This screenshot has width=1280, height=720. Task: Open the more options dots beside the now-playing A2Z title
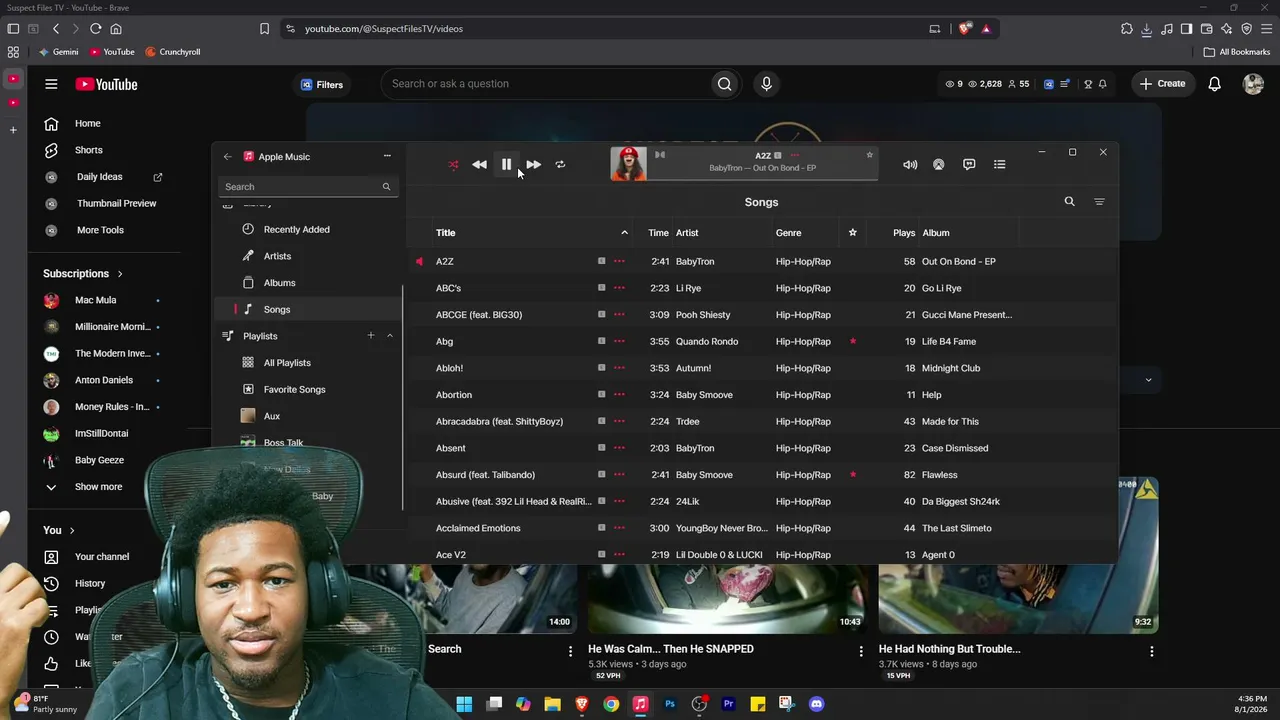(x=795, y=156)
